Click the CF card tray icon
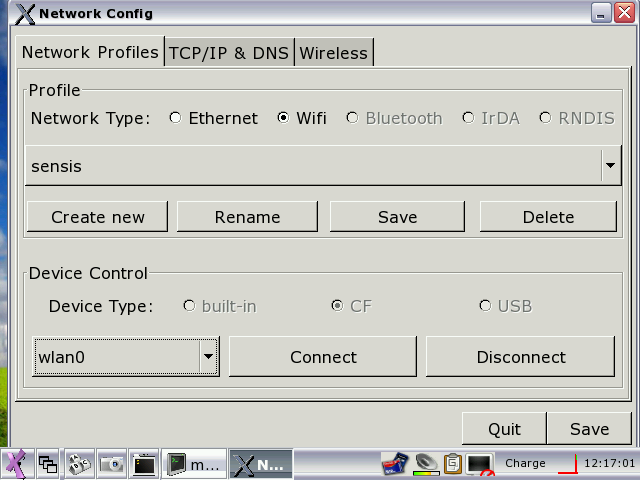This screenshot has width=640, height=480. 393,463
